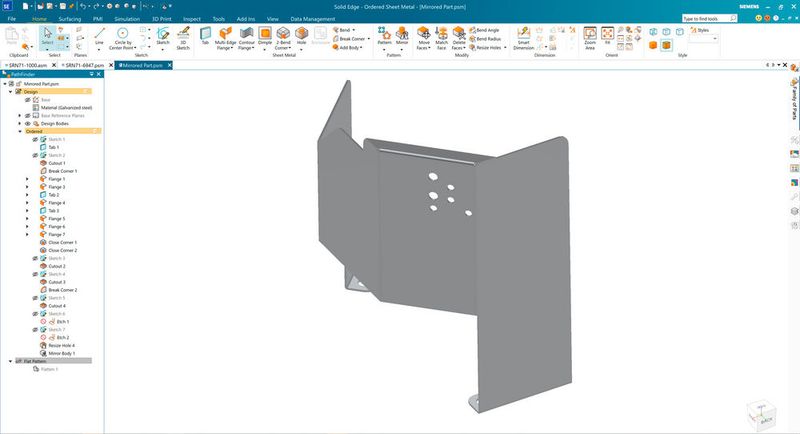Expand the Design Bodies node

tap(19, 123)
